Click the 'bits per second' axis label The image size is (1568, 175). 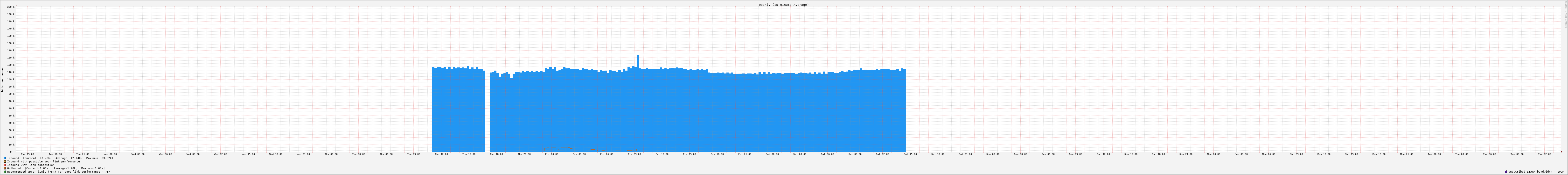coord(2,79)
